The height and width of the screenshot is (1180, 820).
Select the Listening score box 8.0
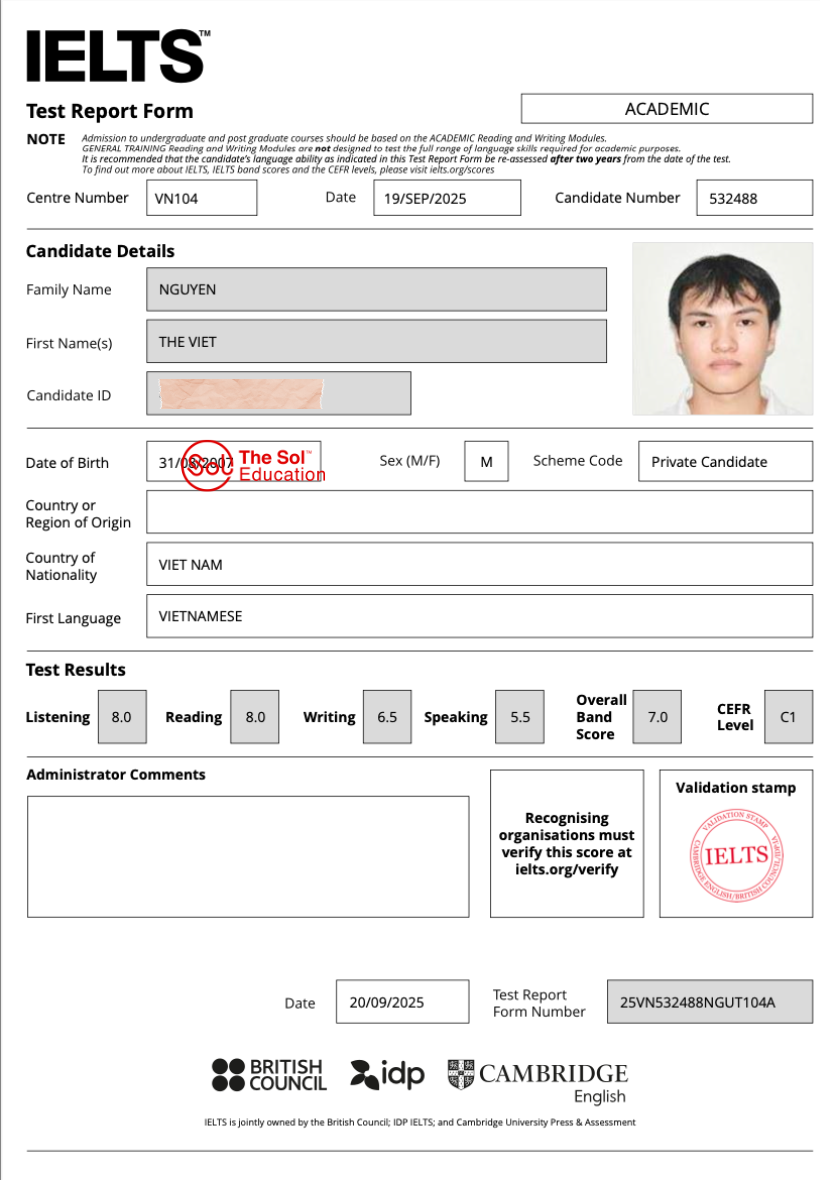[x=122, y=717]
